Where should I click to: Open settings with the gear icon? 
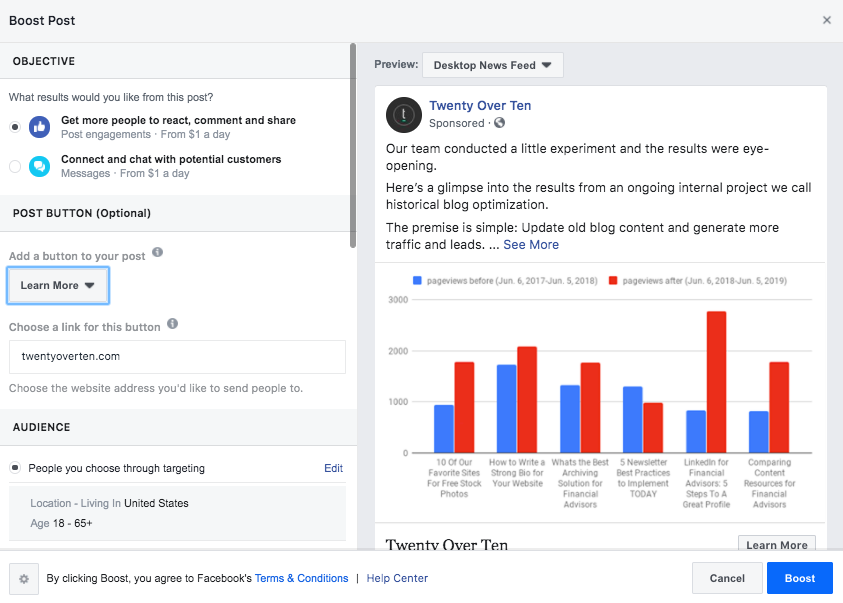pos(23,578)
